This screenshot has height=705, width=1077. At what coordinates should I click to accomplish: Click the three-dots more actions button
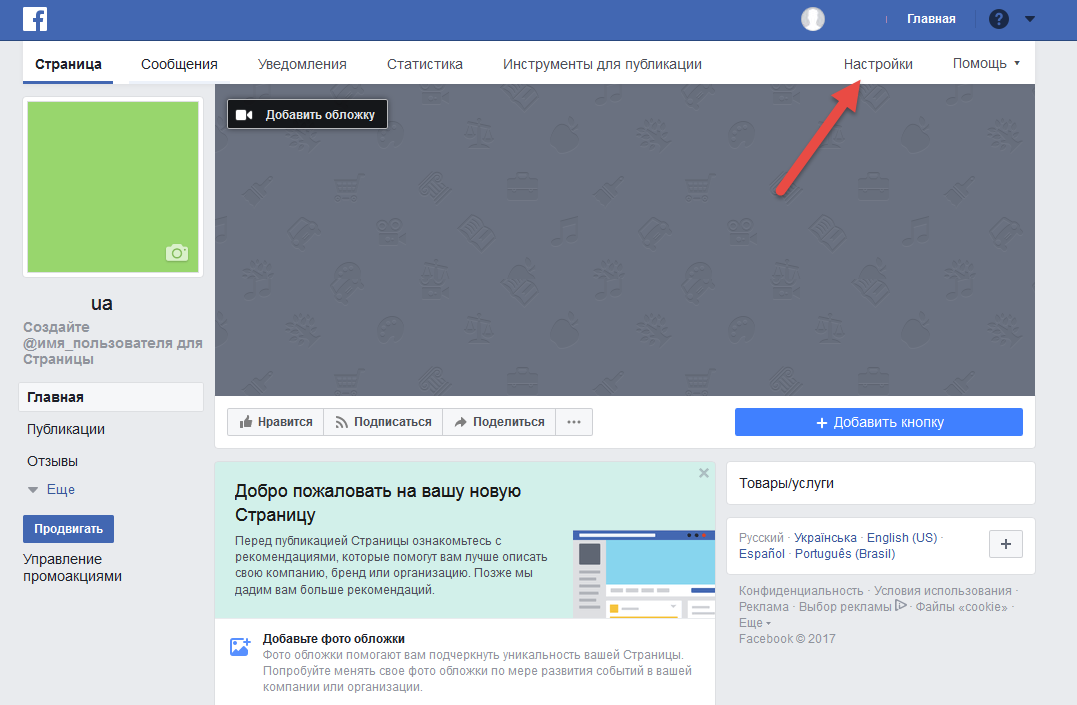[574, 422]
